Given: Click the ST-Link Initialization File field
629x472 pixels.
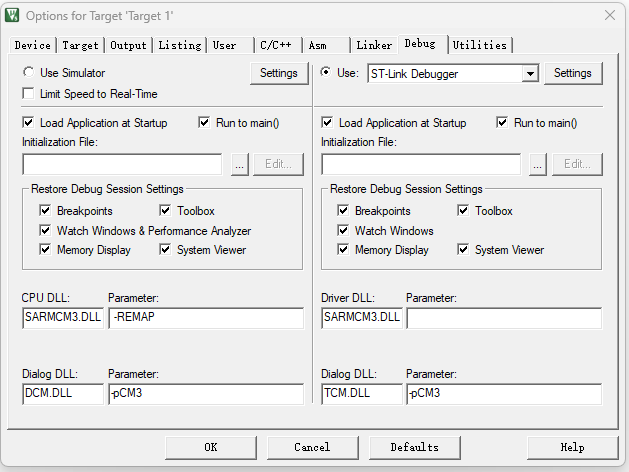Looking at the screenshot, I should tap(421, 164).
